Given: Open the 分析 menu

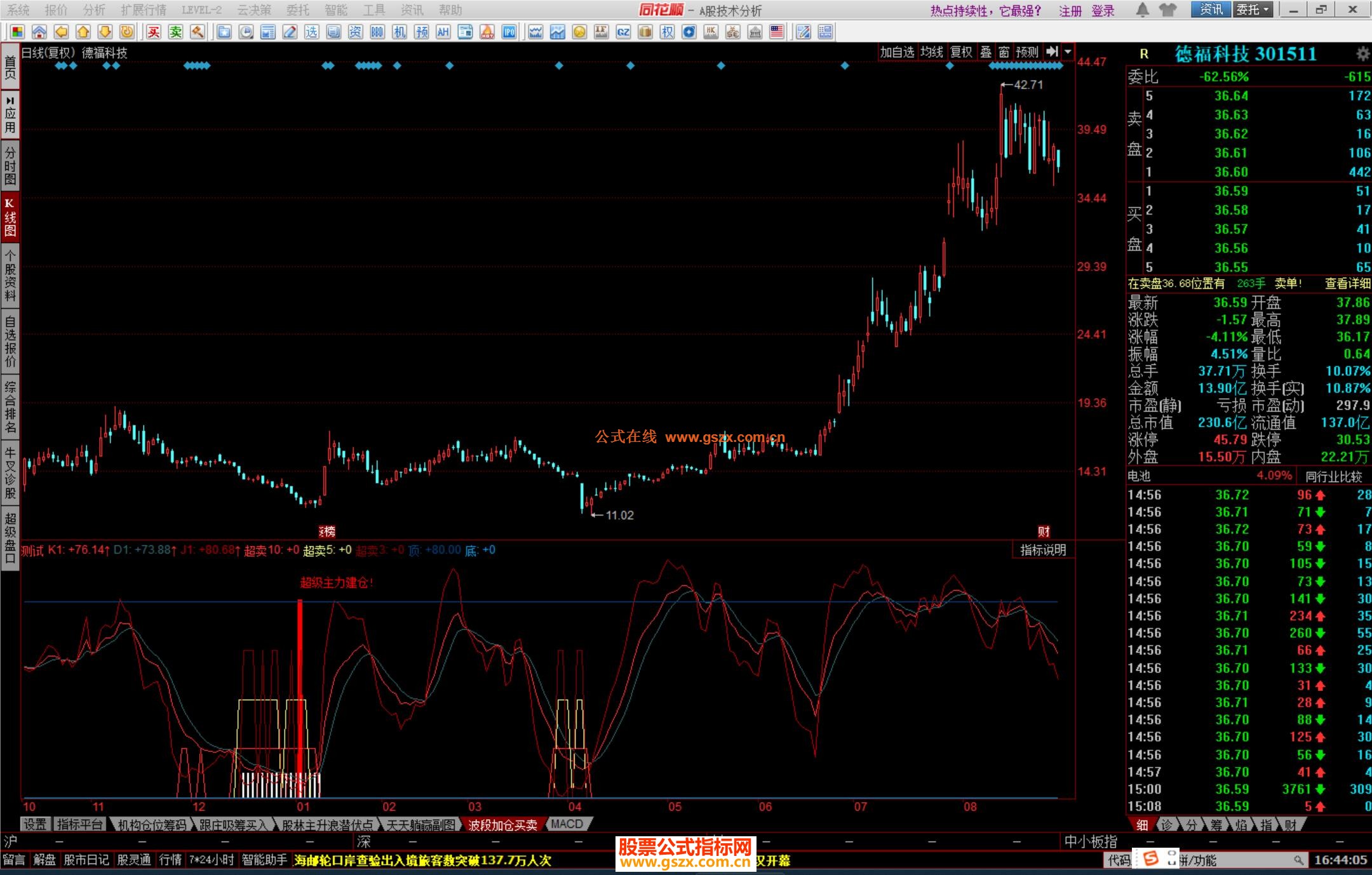Looking at the screenshot, I should 94,10.
